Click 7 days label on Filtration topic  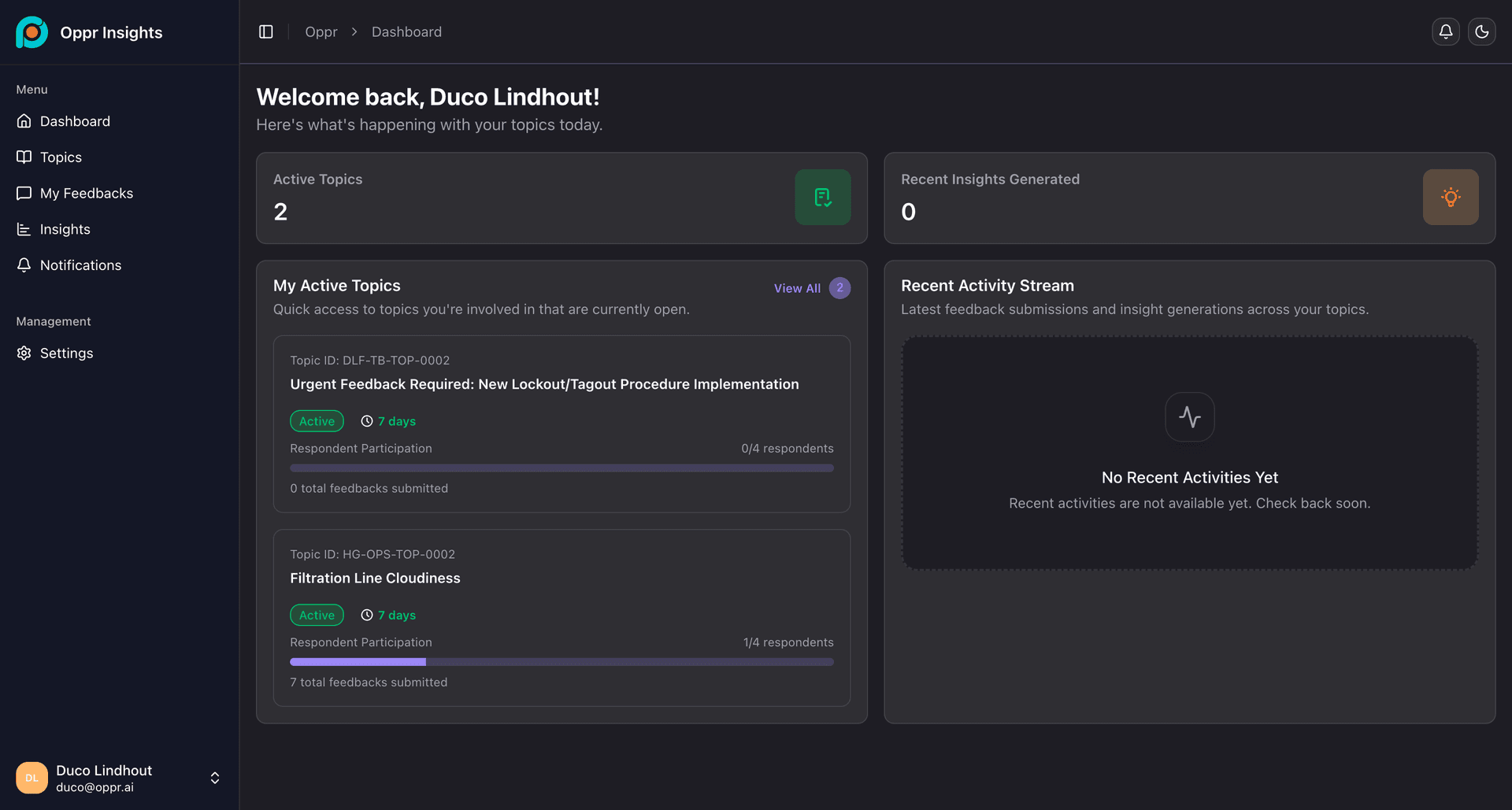coord(397,615)
